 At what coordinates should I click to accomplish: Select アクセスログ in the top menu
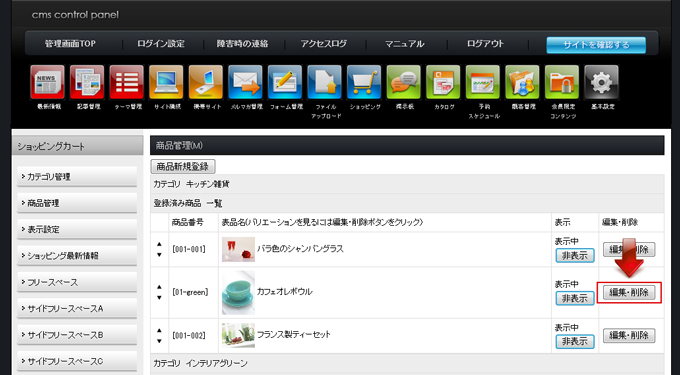(324, 44)
